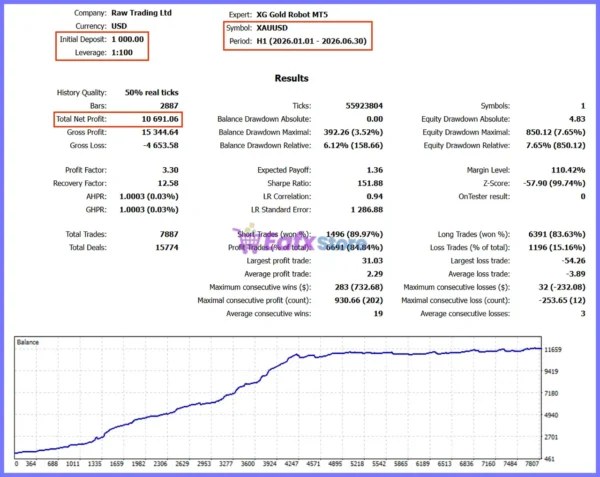Viewport: 600px width, 477px height.
Task: Click the History Quality 50% real ticks
Action: pos(152,93)
